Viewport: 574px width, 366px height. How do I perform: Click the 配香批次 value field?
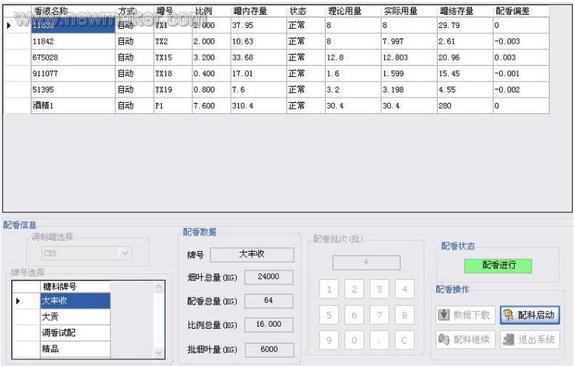[366, 262]
